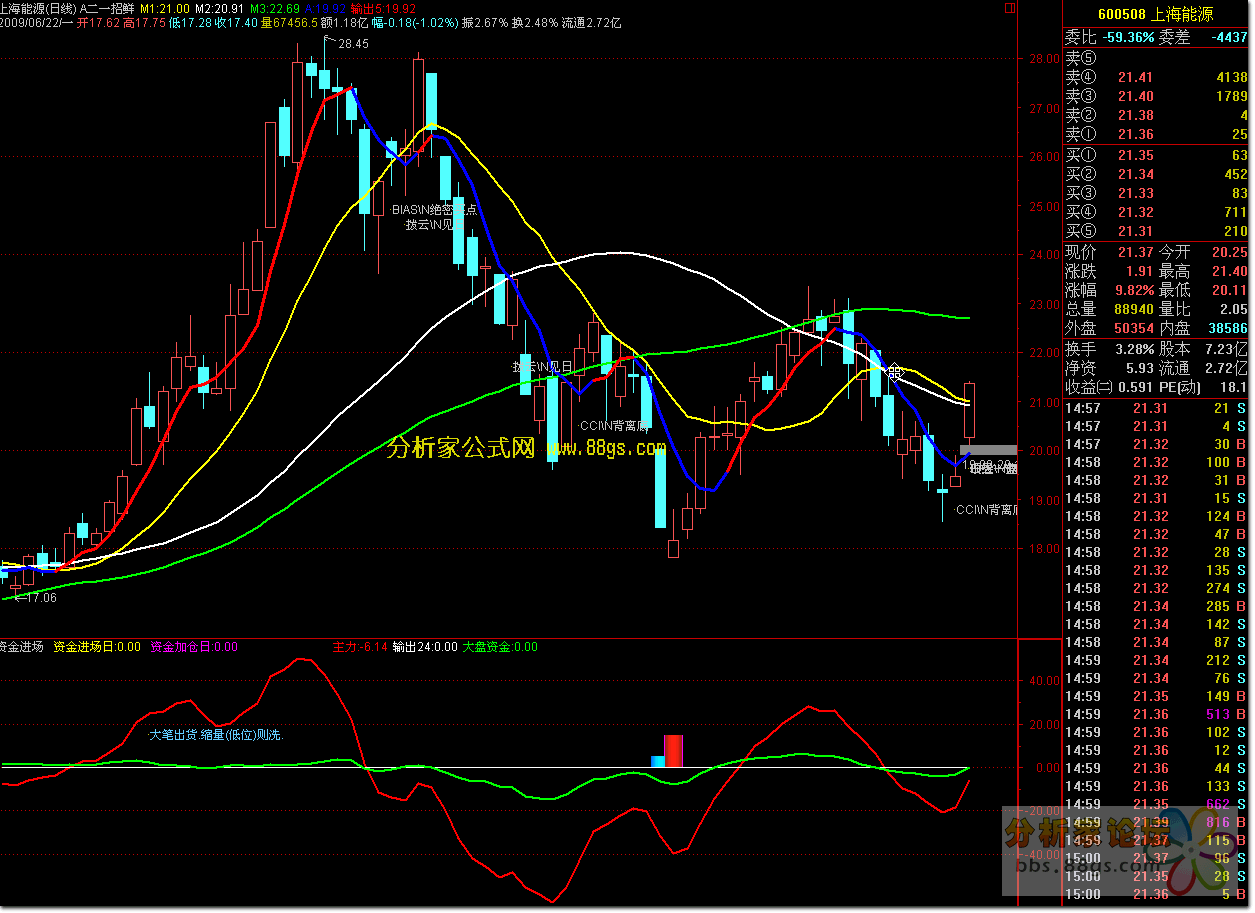This screenshot has width=1255, height=913.
Task: Click the gray current-price tag on chart
Action: click(x=988, y=450)
